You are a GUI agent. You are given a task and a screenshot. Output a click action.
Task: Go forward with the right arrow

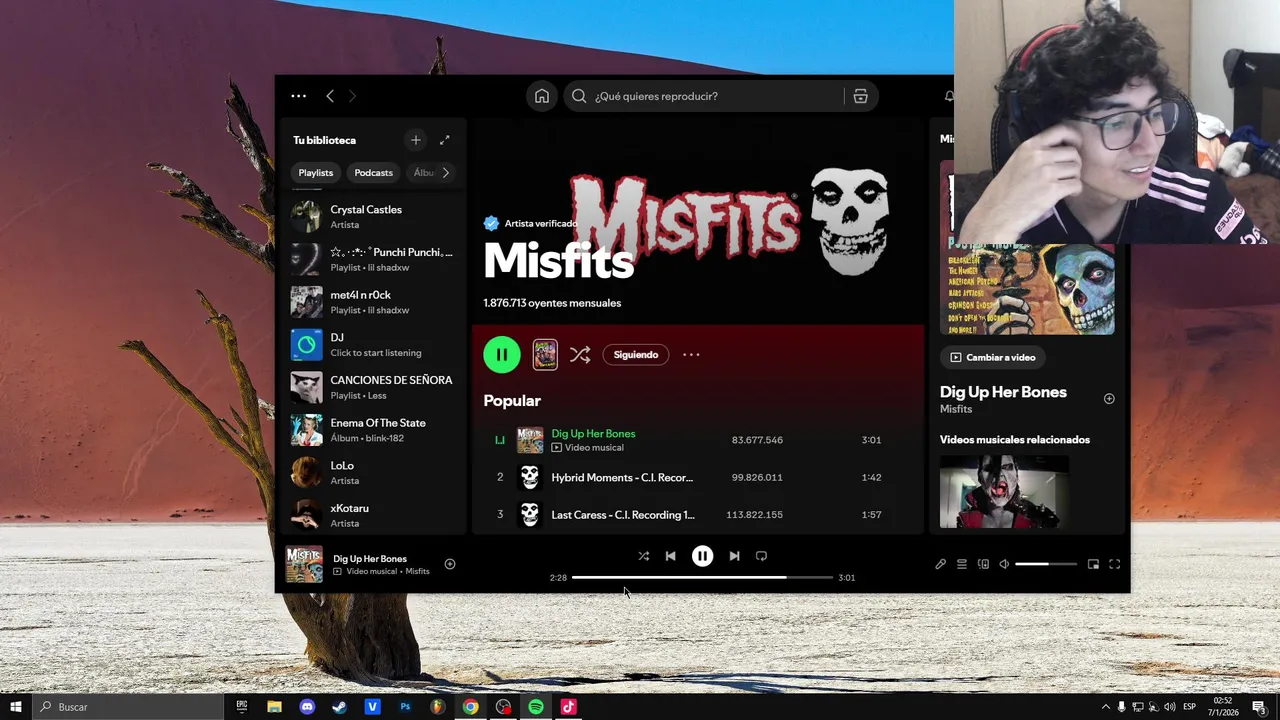click(x=352, y=96)
